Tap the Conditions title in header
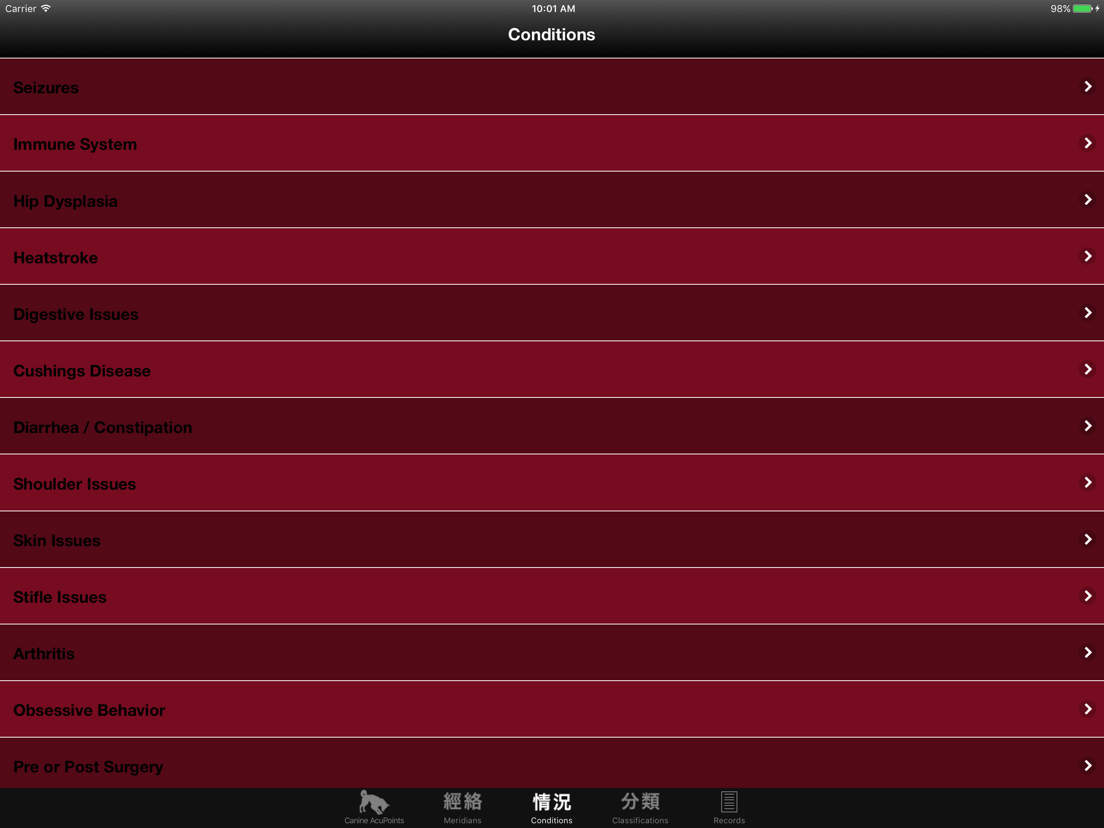1104x828 pixels. tap(551, 34)
